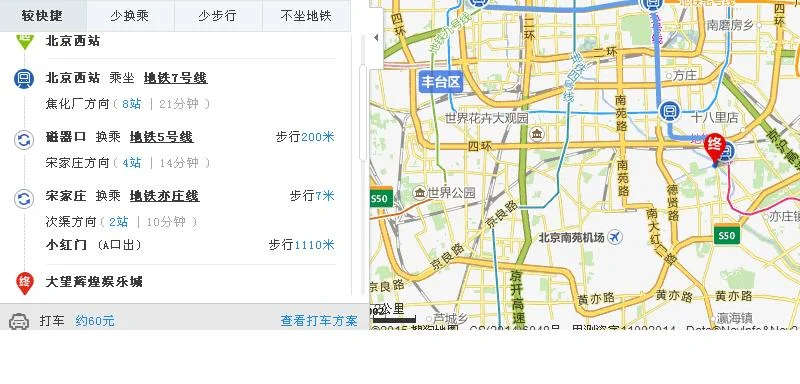Click the 步行1110米 walking distance
This screenshot has width=800, height=384.
(302, 245)
